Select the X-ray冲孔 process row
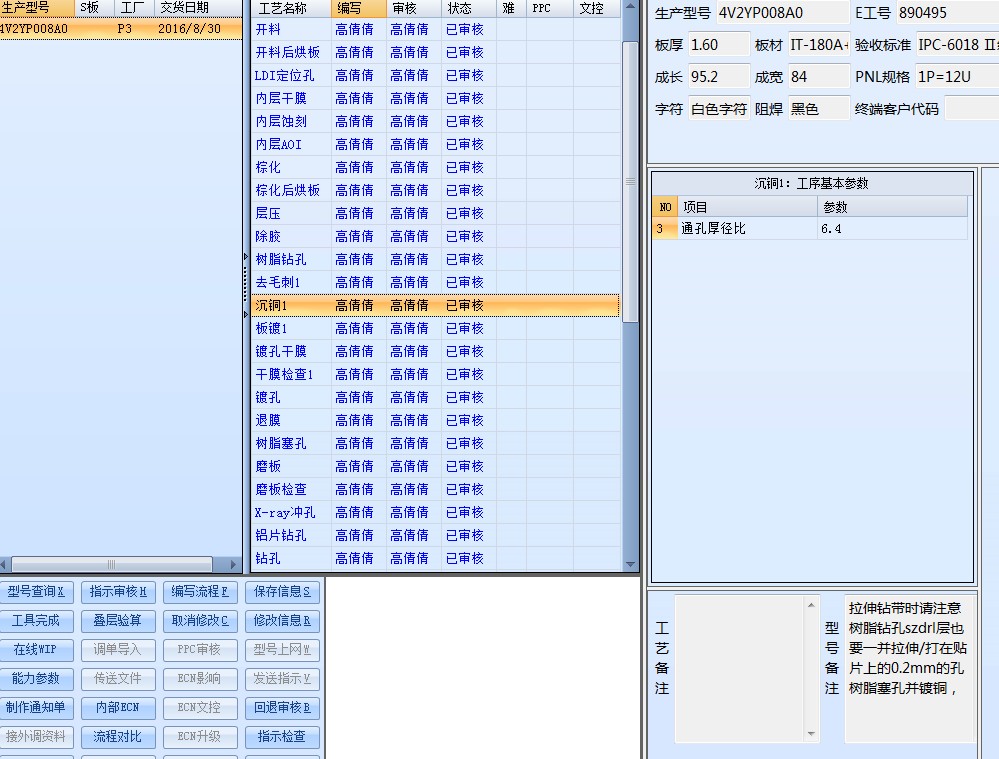This screenshot has width=999, height=759. click(x=436, y=512)
